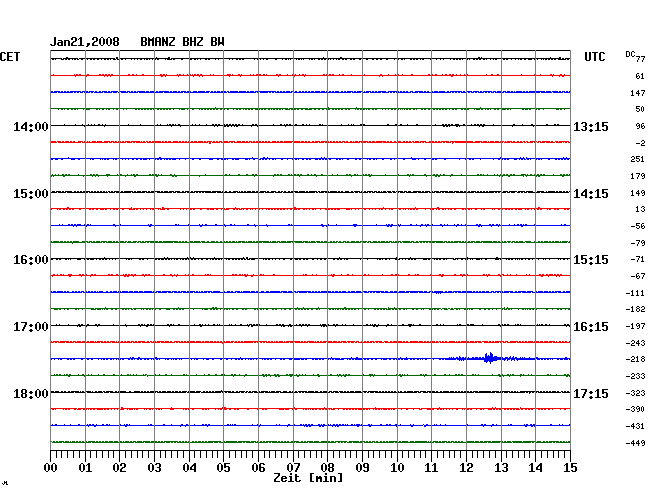The image size is (650, 494).
Task: Select the 14:15 UTC time label
Action: pyautogui.click(x=591, y=194)
